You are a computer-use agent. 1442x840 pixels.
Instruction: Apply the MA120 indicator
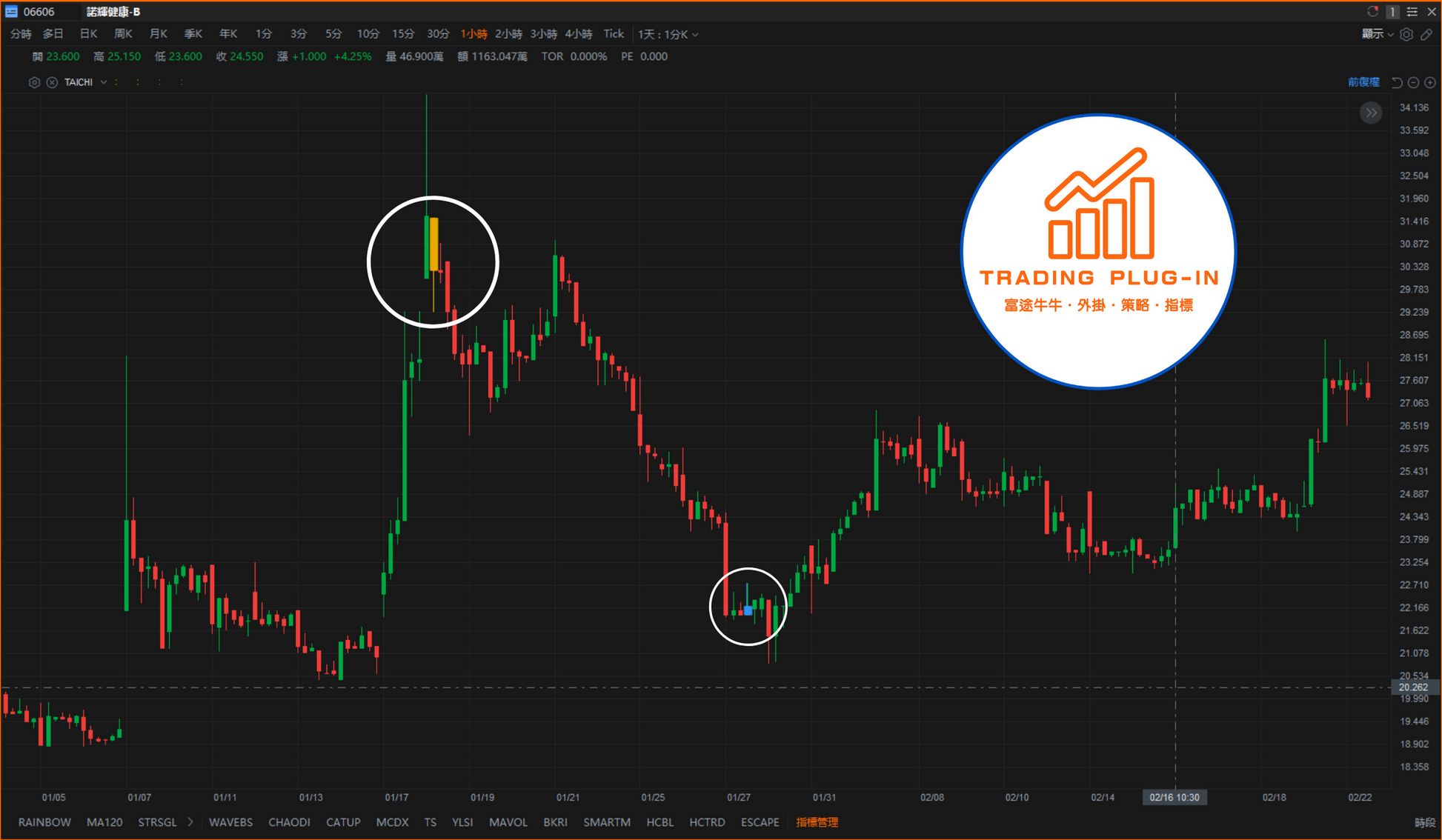click(x=104, y=822)
